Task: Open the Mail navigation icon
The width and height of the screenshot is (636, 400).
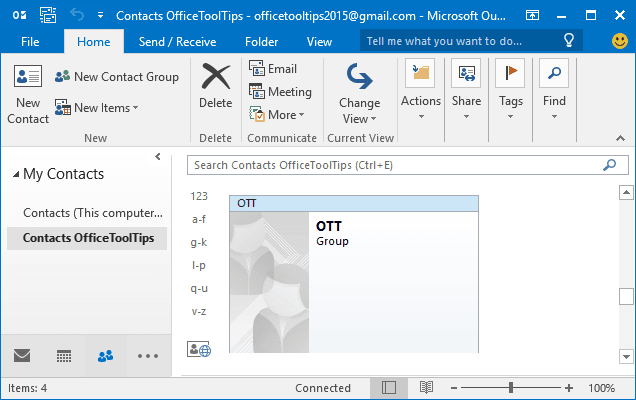Action: coord(22,356)
